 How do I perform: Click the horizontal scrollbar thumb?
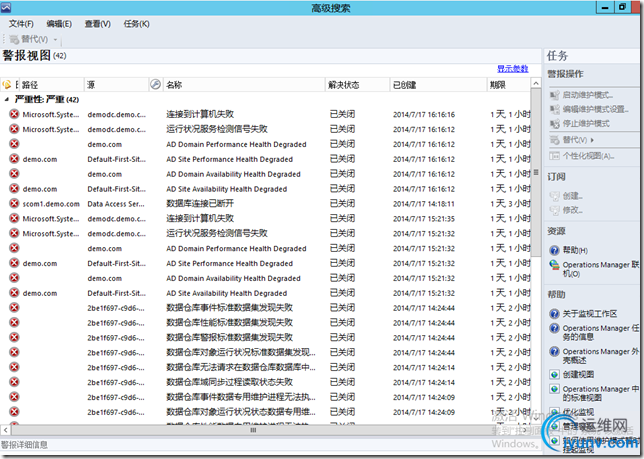coord(253,430)
